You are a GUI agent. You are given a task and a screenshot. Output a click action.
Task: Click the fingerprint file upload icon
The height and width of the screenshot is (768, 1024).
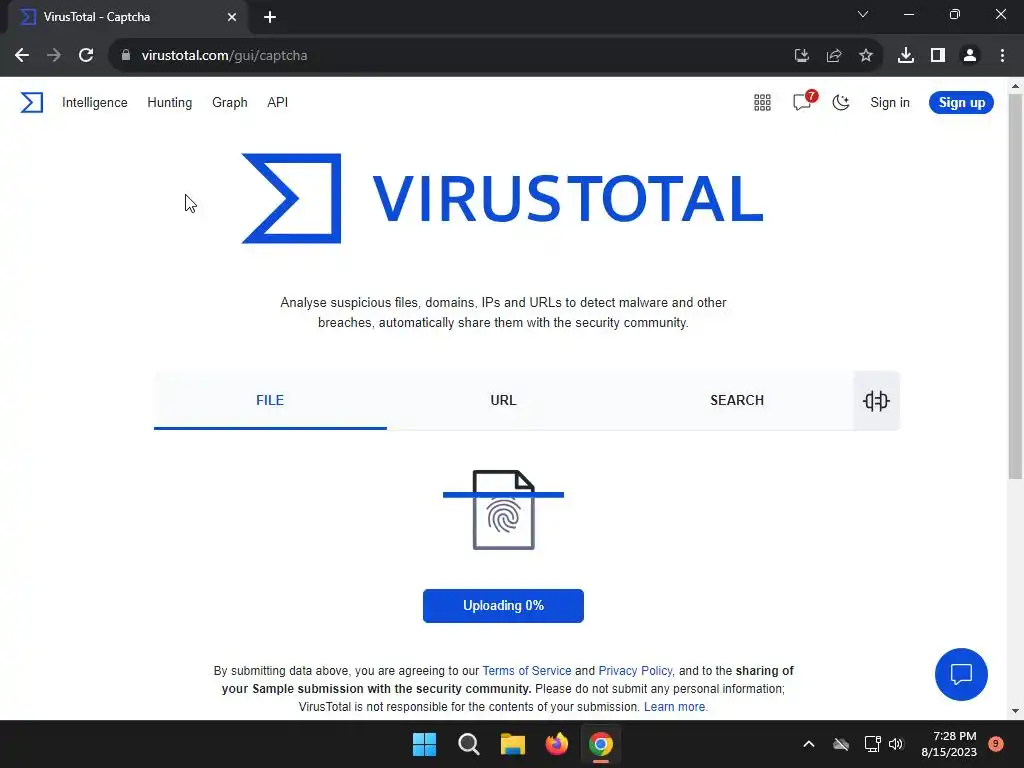click(504, 510)
